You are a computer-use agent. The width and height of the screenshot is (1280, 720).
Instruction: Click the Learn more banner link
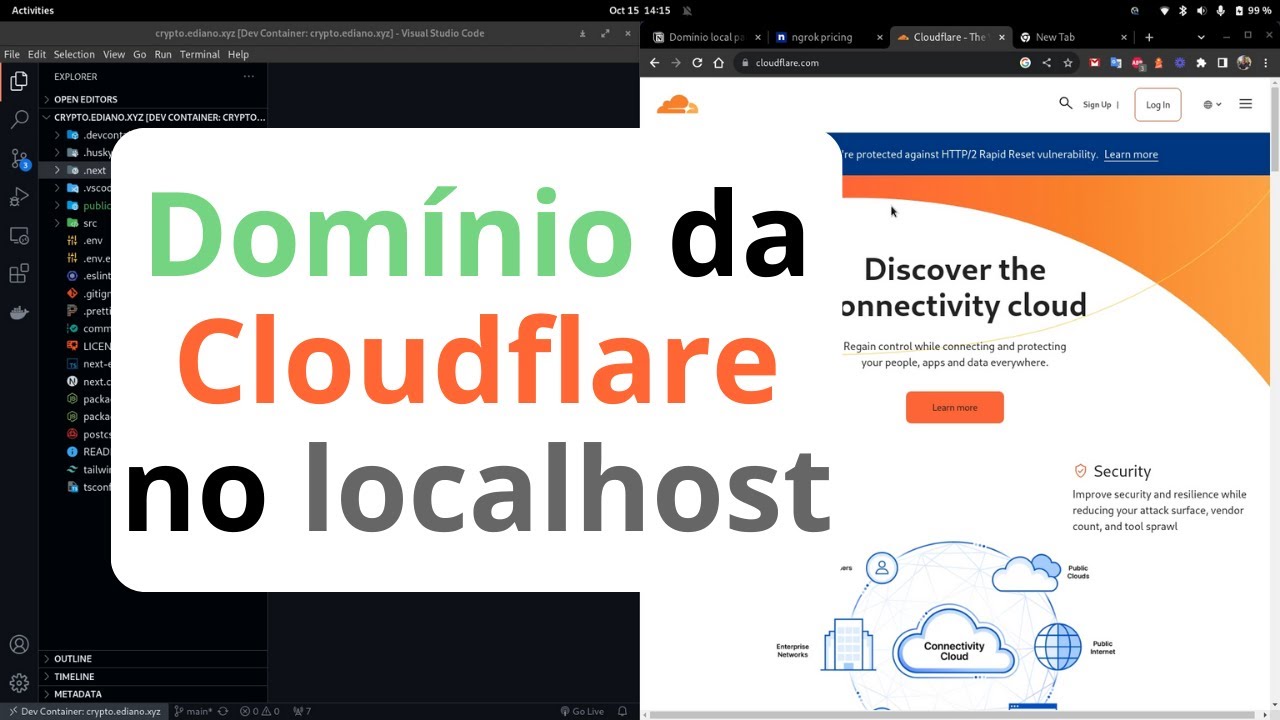(x=1131, y=155)
